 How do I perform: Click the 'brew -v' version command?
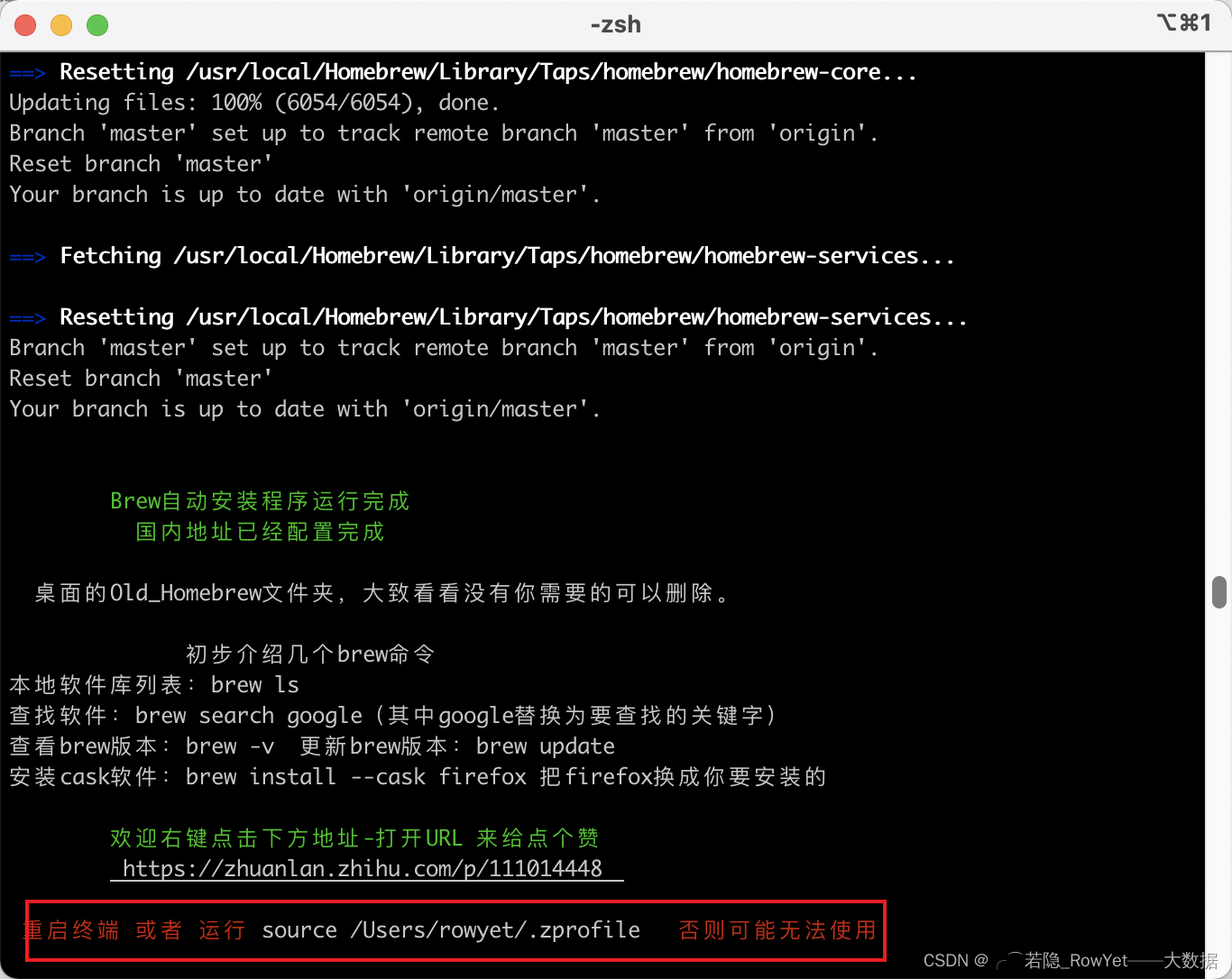[230, 746]
